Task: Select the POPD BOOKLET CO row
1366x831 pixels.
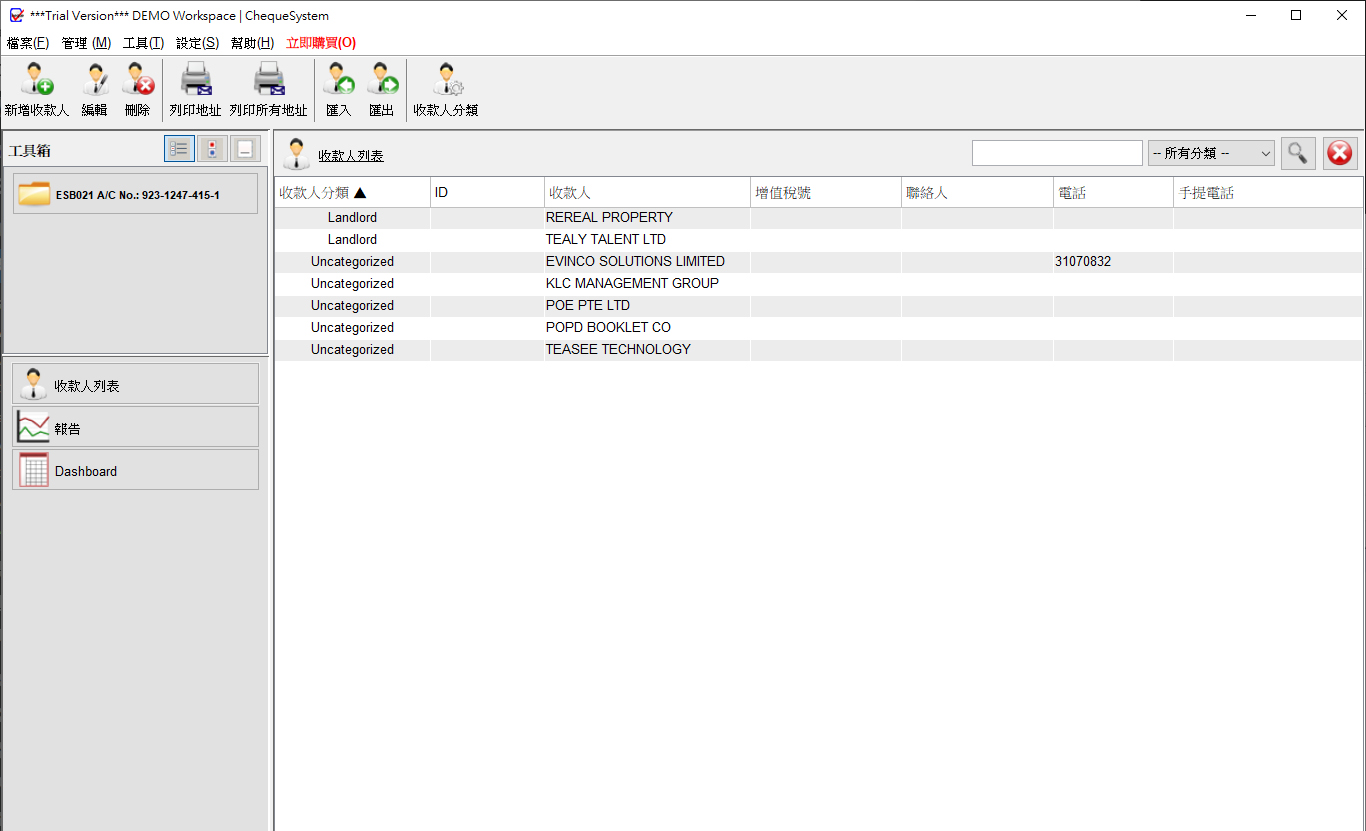Action: [819, 328]
